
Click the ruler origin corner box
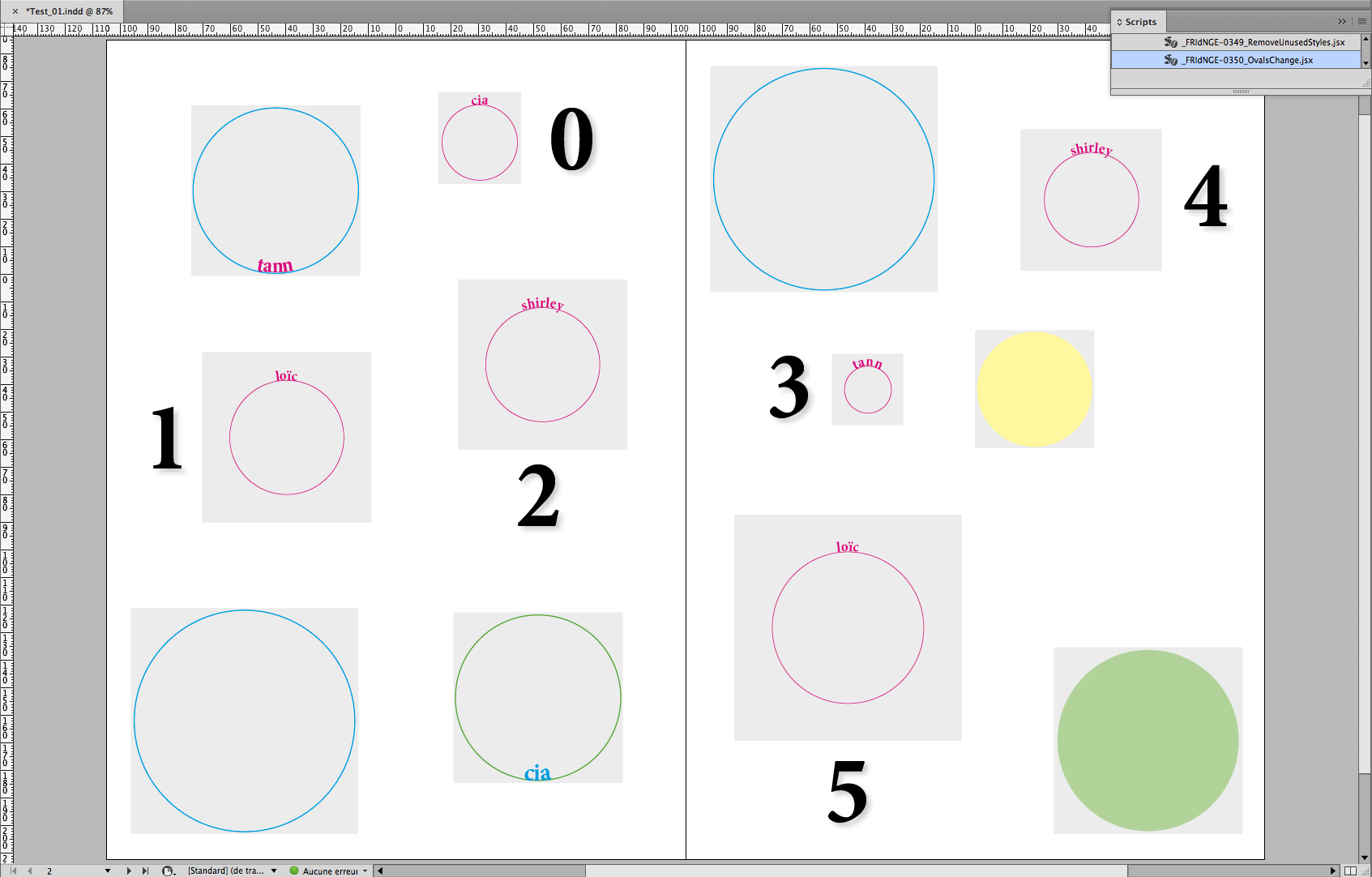coord(6,28)
